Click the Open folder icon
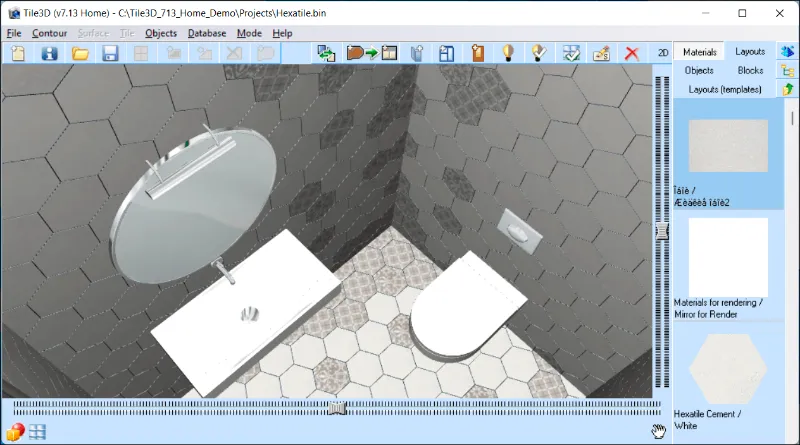Image resolution: width=800 pixels, height=445 pixels. (x=80, y=53)
